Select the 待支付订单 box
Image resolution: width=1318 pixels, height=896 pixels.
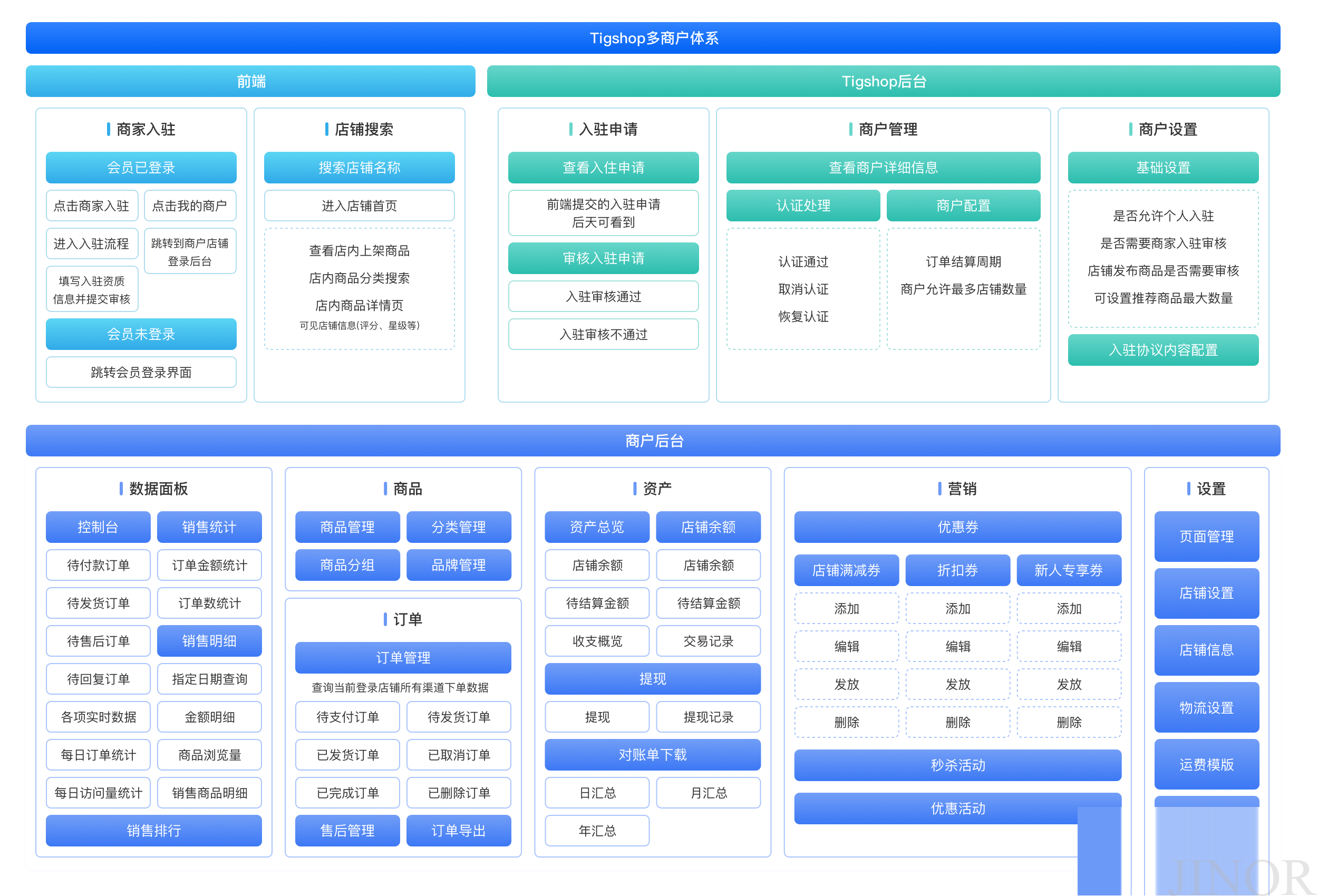click(x=347, y=717)
